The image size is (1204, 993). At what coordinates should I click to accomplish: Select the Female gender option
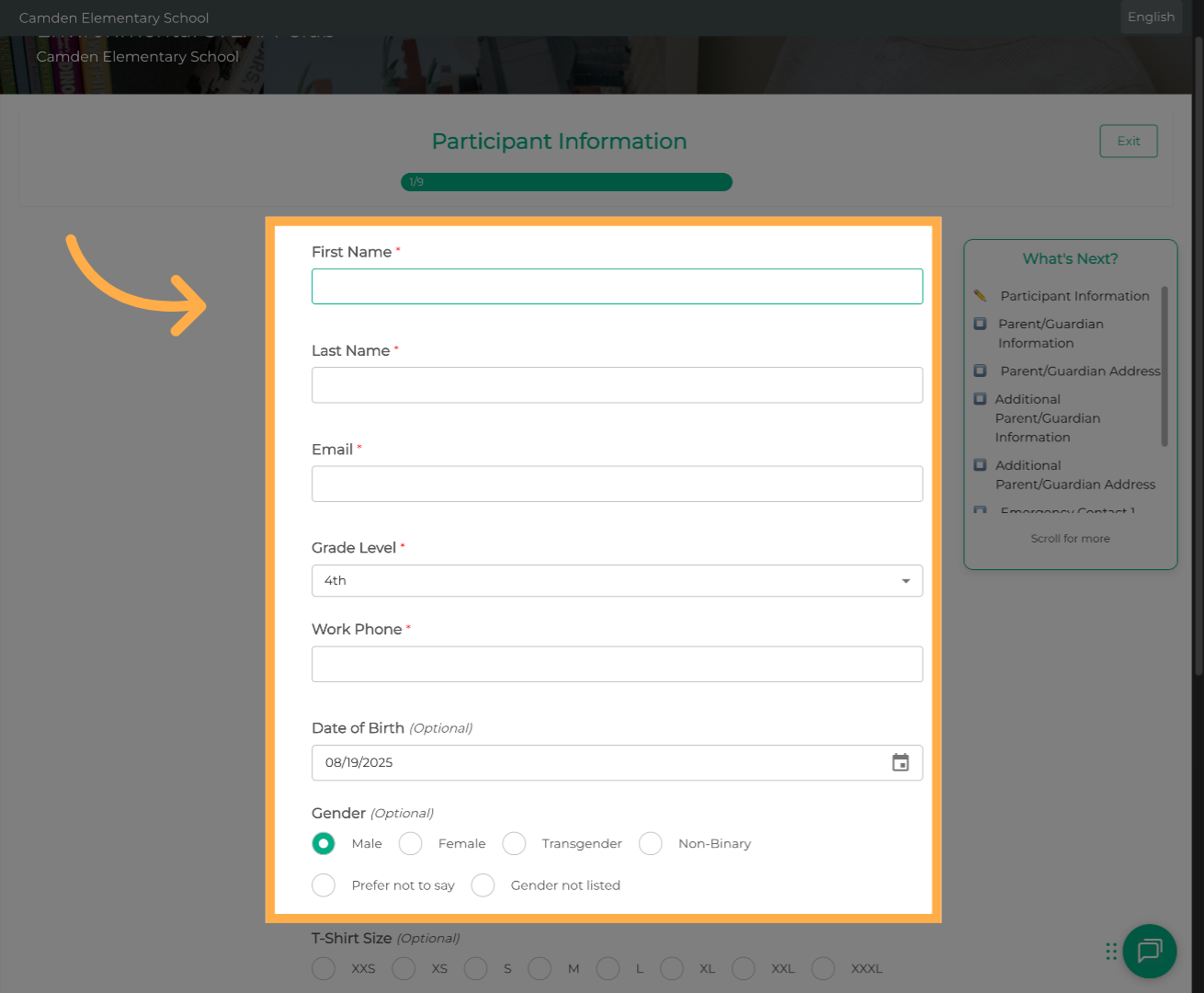pos(411,843)
